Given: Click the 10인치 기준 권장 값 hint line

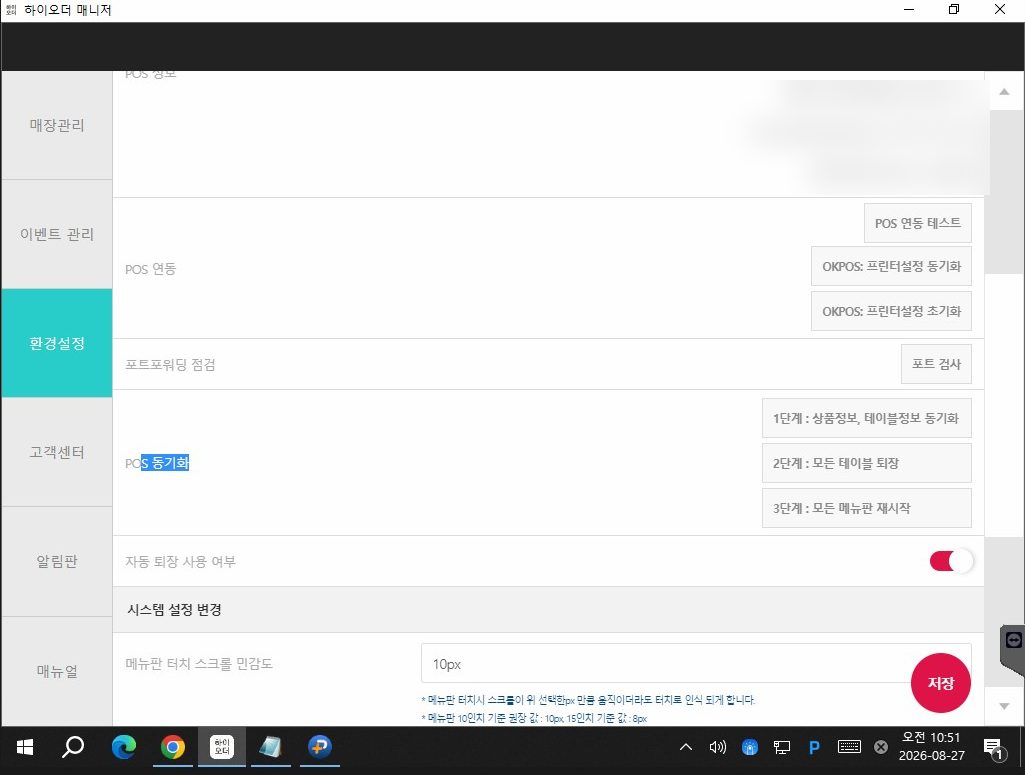Looking at the screenshot, I should 534,718.
